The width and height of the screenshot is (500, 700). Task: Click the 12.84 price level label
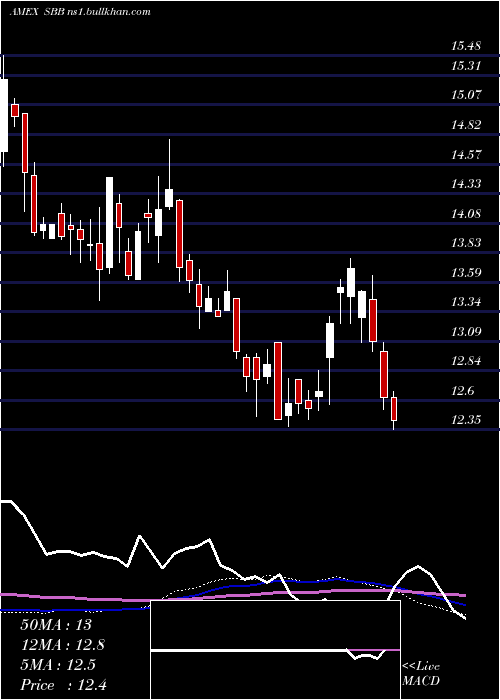coord(466,361)
